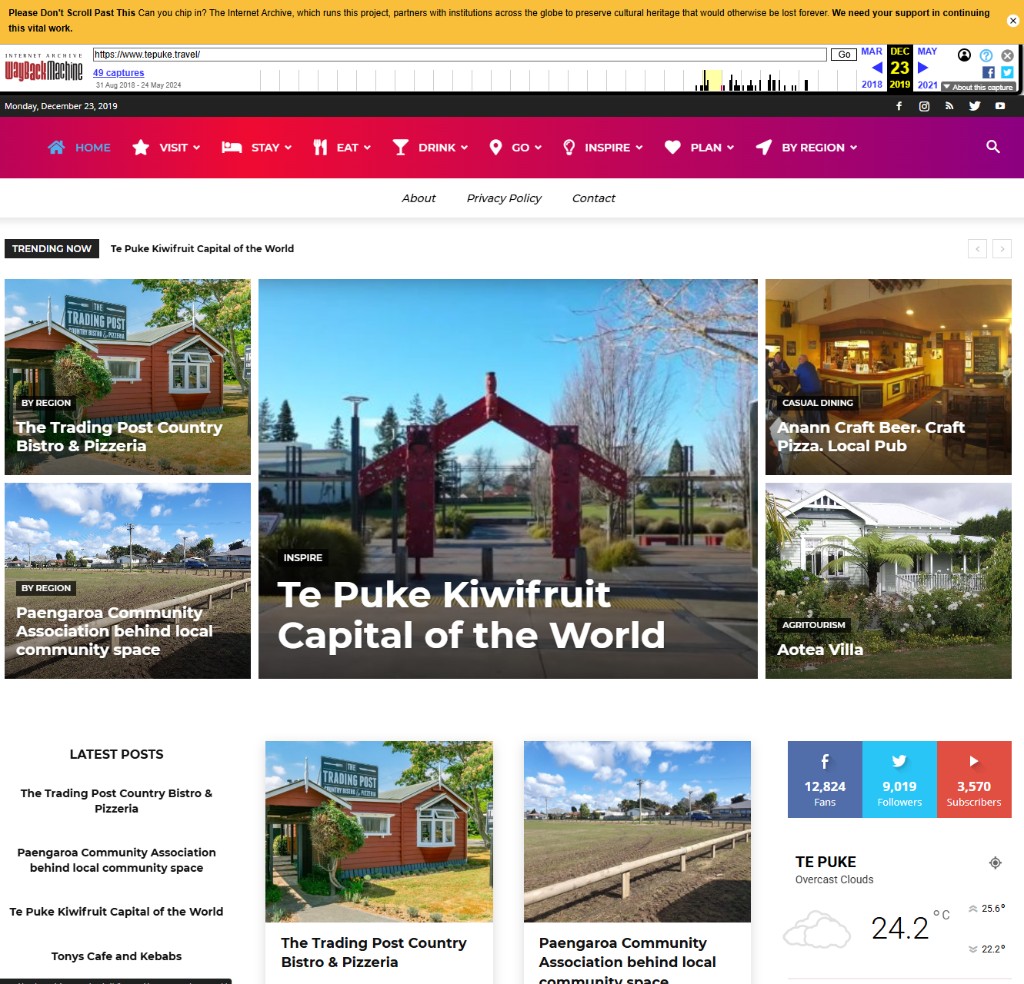Image resolution: width=1024 pixels, height=984 pixels.
Task: Click the EAT fork-and-knife icon
Action: click(x=320, y=148)
